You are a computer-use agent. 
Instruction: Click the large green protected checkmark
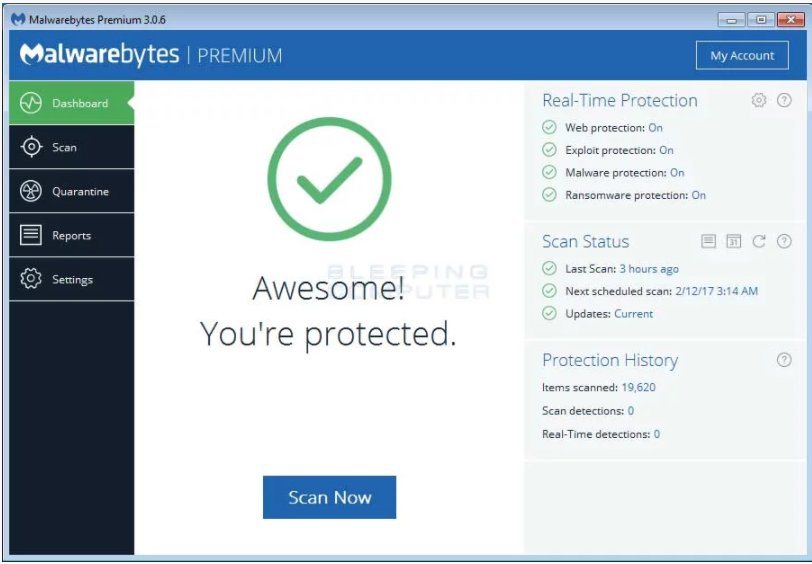[x=329, y=179]
